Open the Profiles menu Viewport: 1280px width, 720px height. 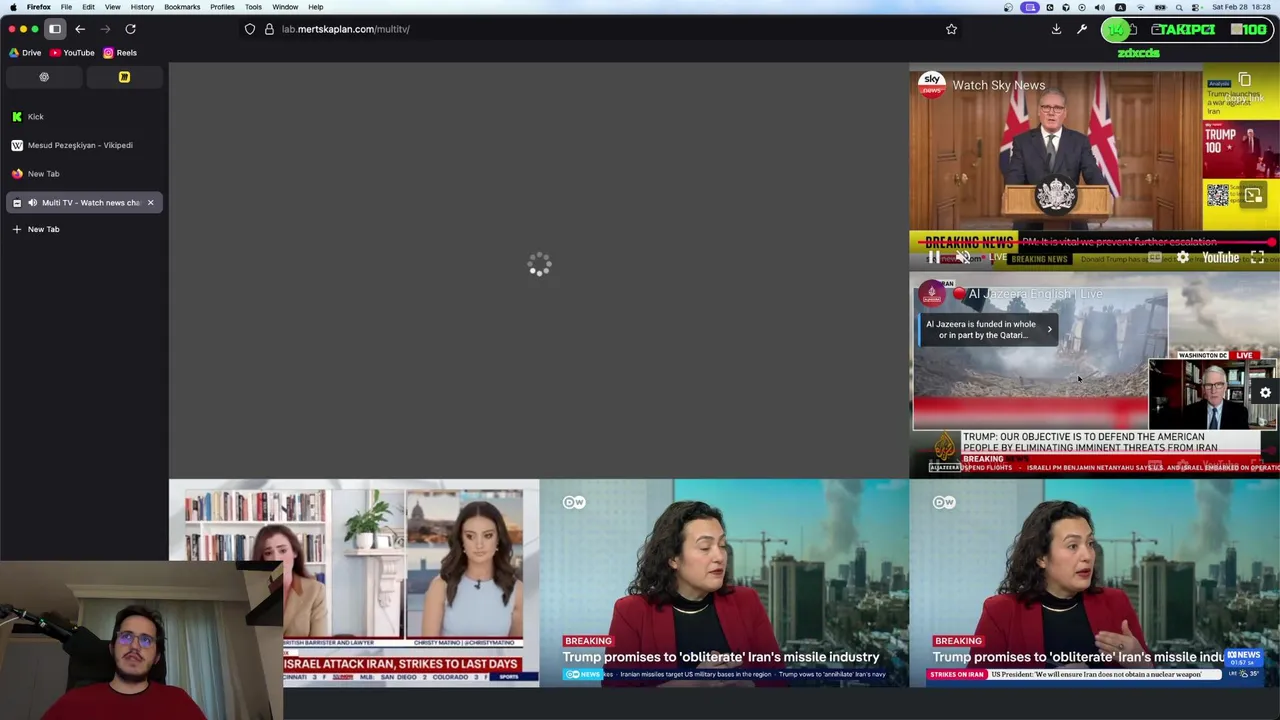point(222,7)
